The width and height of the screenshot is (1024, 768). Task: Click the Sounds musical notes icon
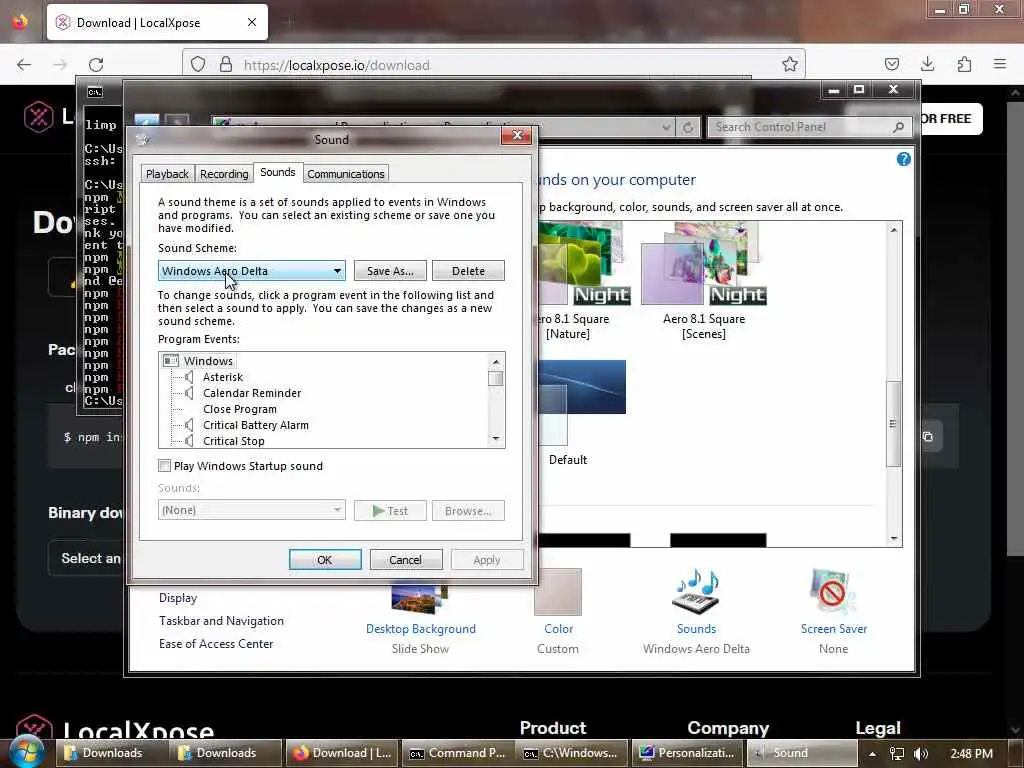(696, 592)
